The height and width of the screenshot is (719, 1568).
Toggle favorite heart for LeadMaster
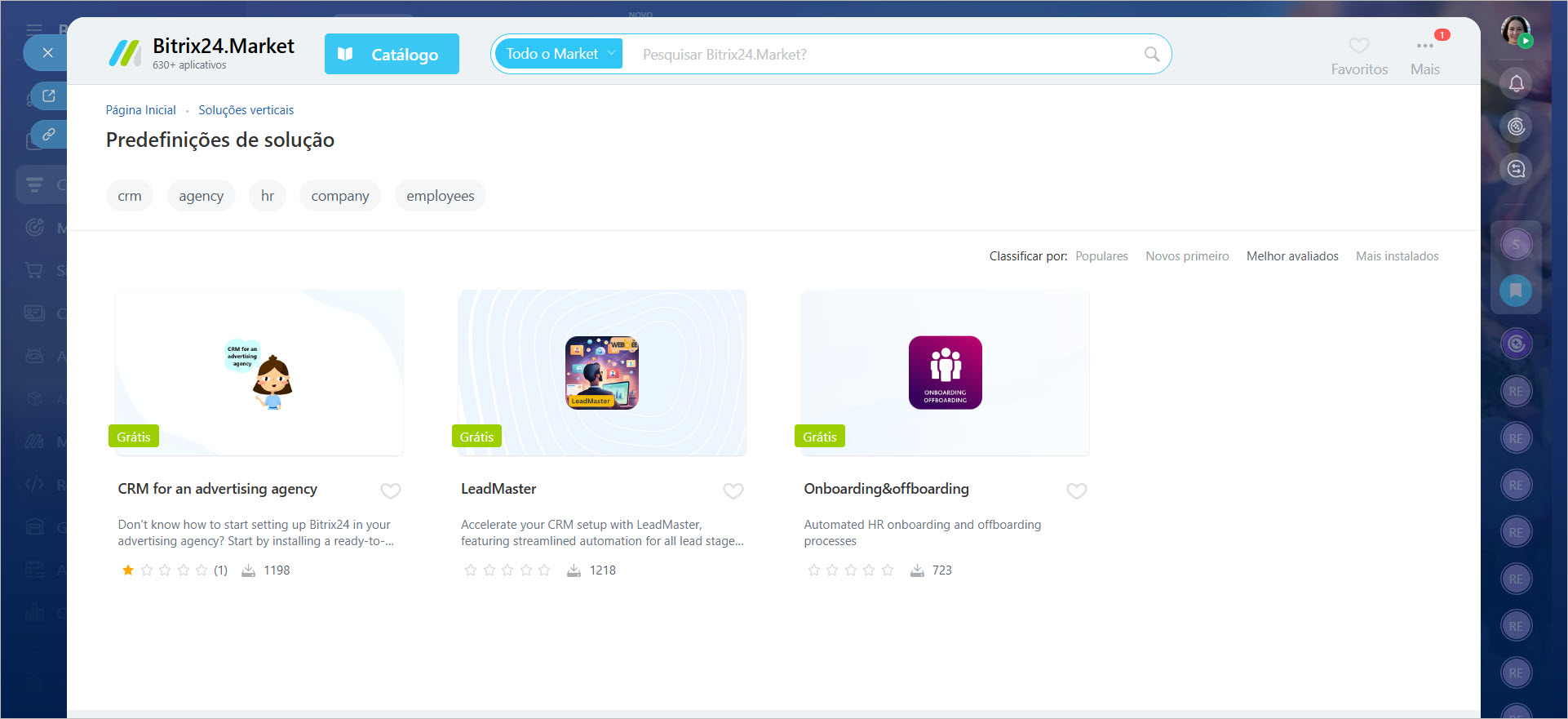pos(733,490)
